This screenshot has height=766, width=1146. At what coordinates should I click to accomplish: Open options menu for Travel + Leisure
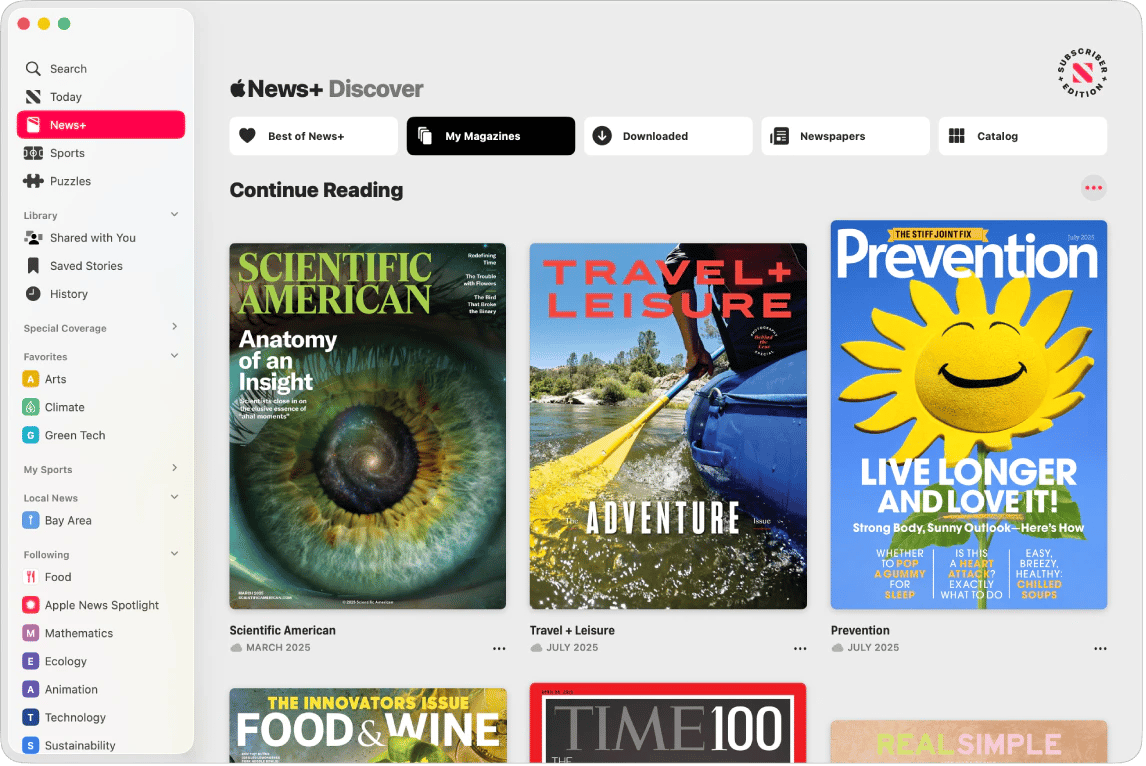click(800, 648)
